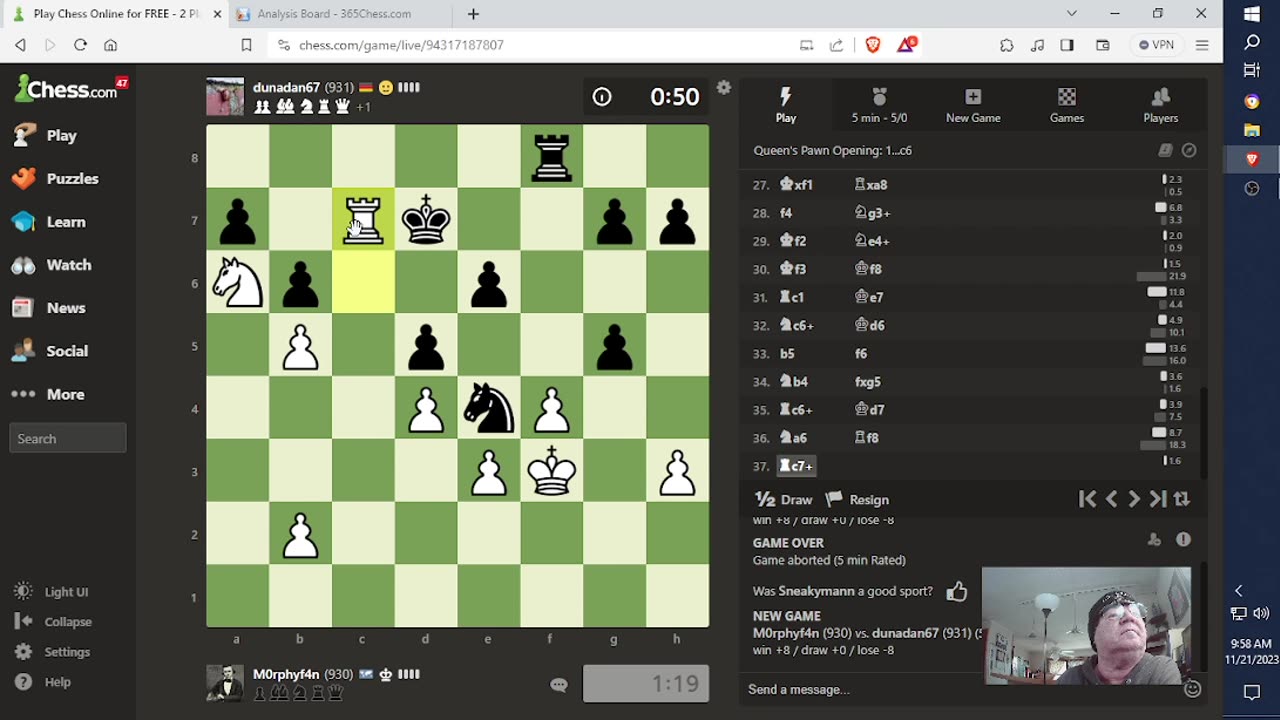Open the Windows notification center
1280x720 pixels.
click(x=1252, y=692)
